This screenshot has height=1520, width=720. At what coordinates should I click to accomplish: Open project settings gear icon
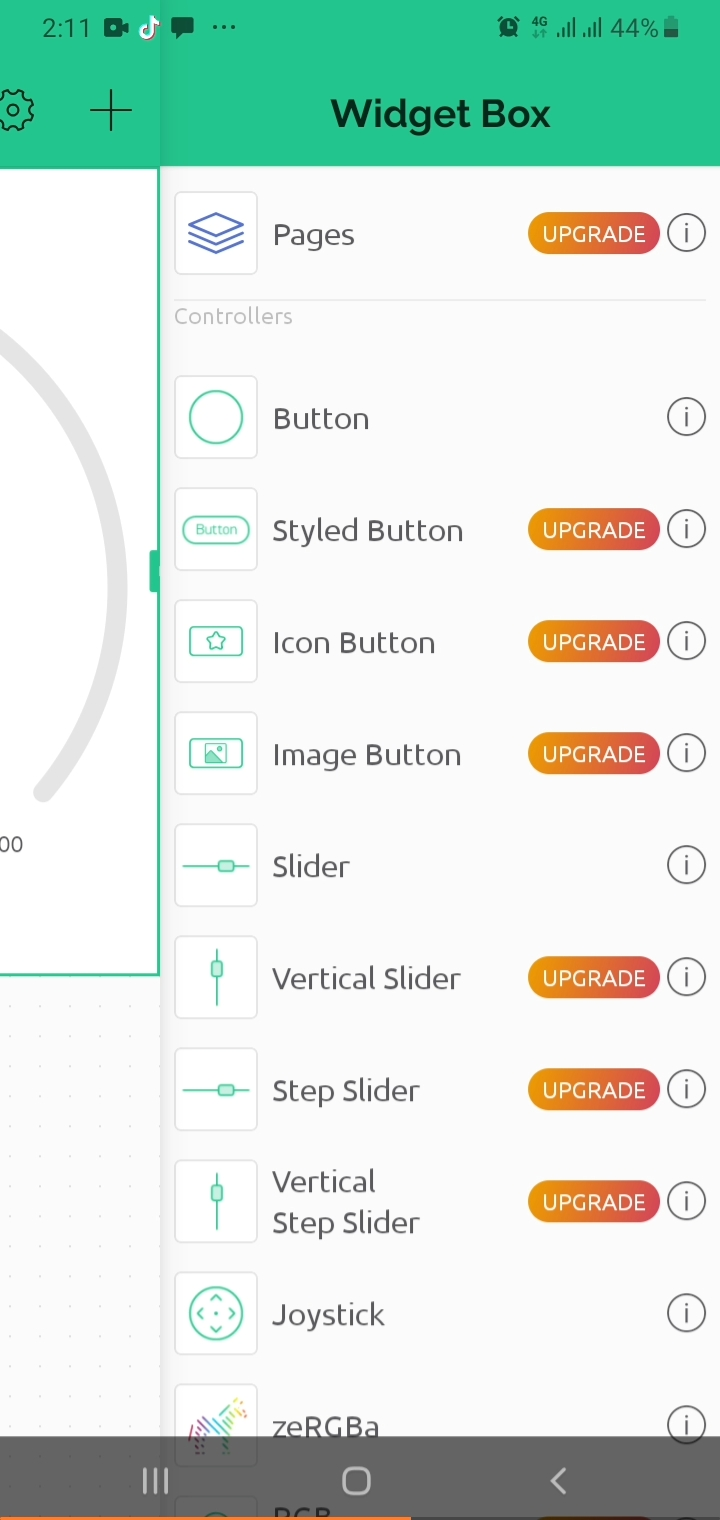pos(16,111)
